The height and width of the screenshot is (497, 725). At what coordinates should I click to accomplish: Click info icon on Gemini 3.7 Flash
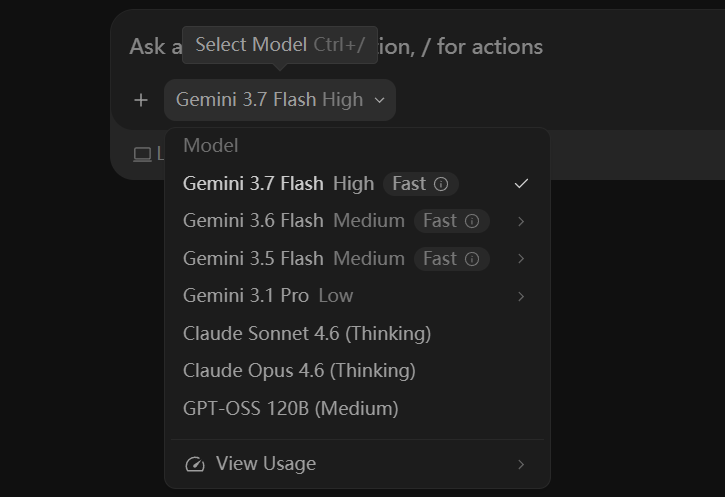tap(441, 184)
